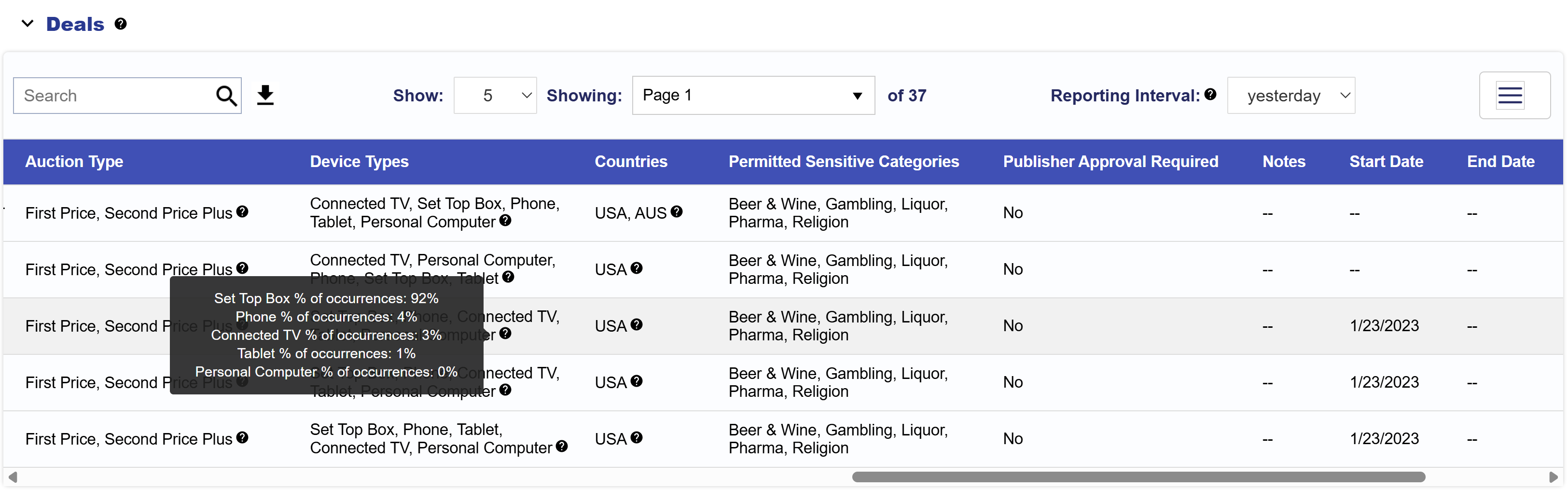The width and height of the screenshot is (1568, 490).
Task: Open the Page 1 selector dropdown
Action: click(753, 96)
